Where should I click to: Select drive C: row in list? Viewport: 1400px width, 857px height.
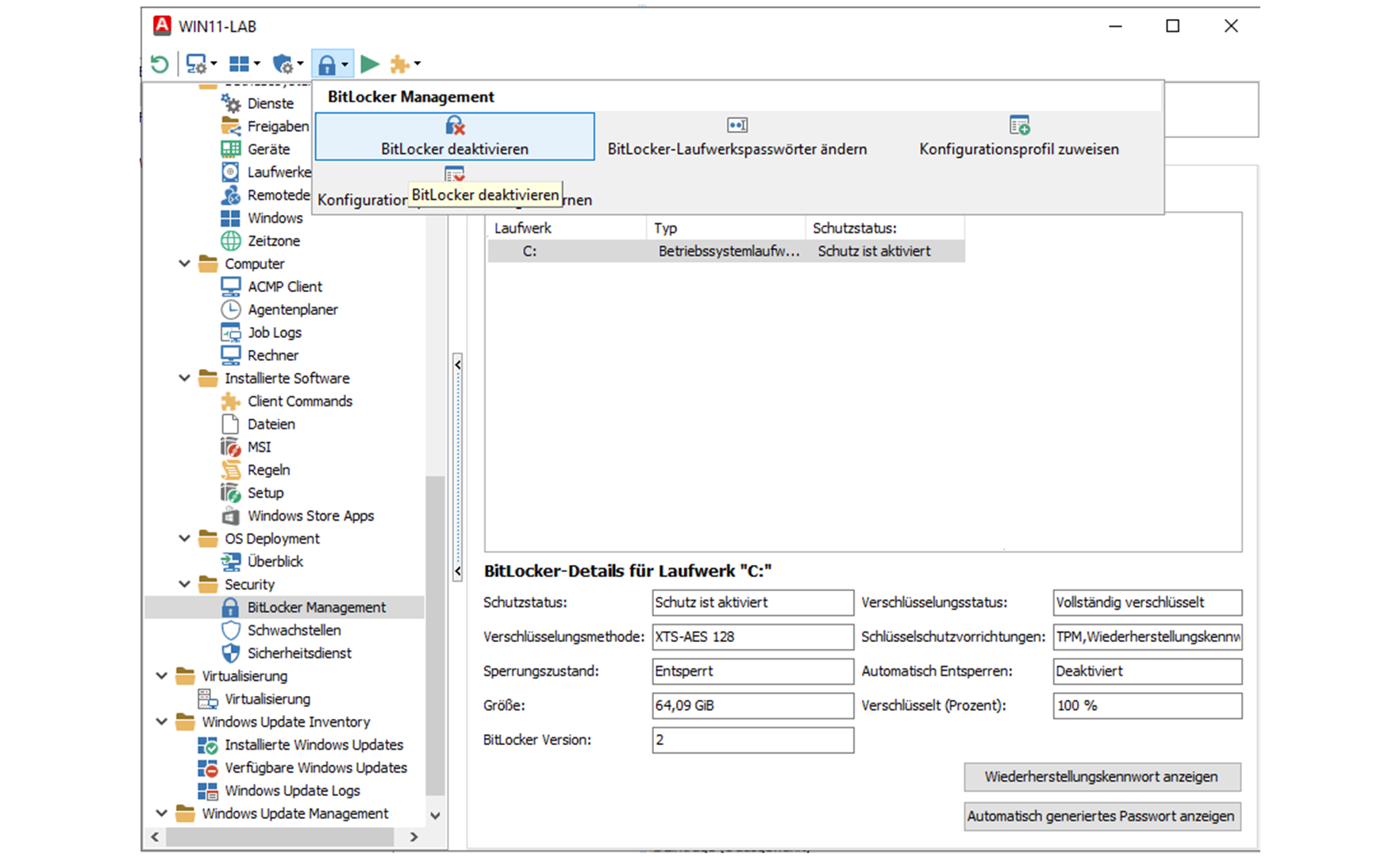726,252
